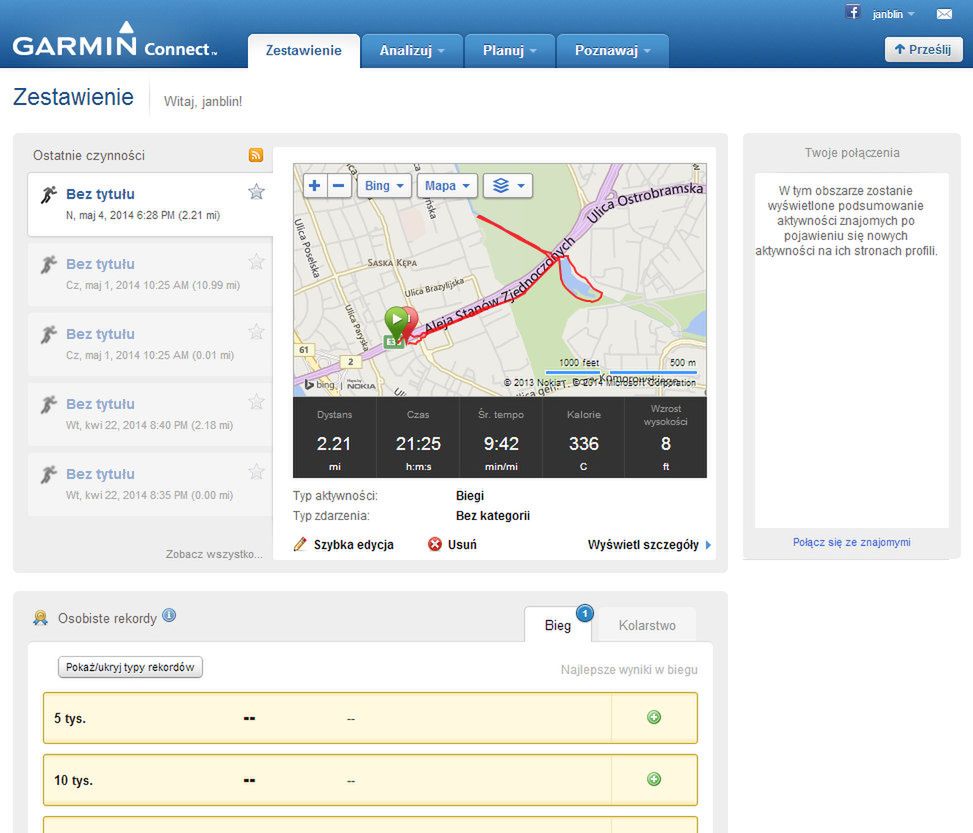
Task: Click the green start marker on map
Action: (396, 322)
